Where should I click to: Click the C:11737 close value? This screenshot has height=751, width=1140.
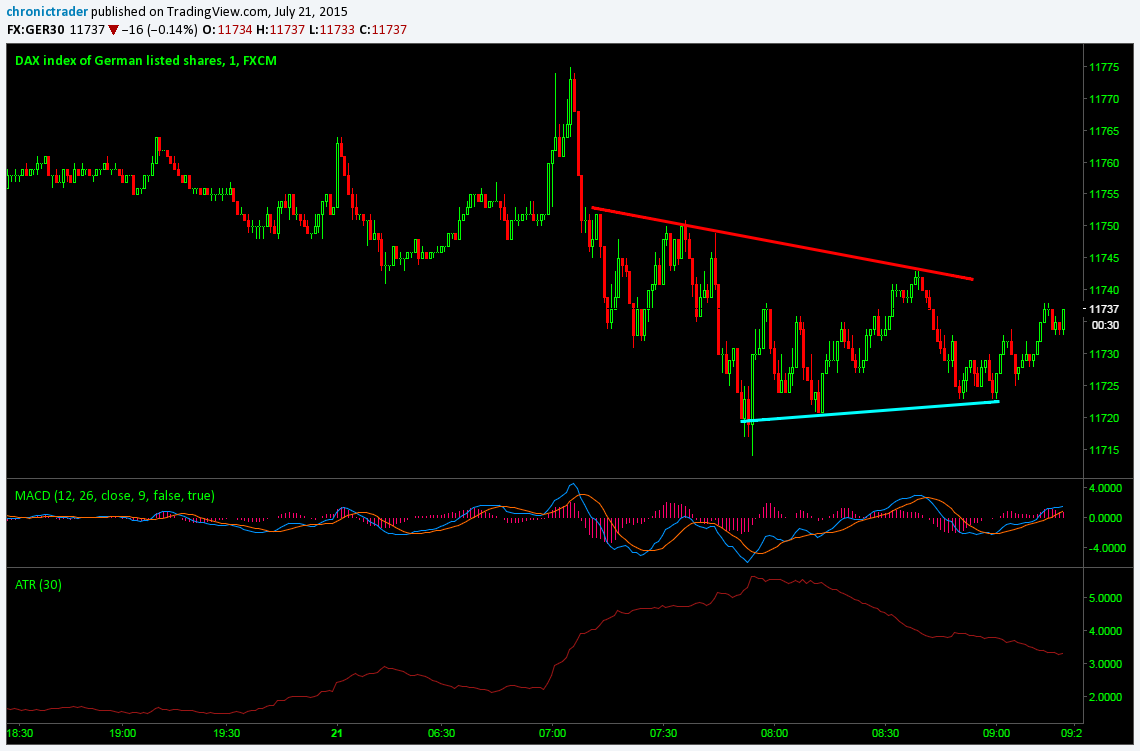383,30
